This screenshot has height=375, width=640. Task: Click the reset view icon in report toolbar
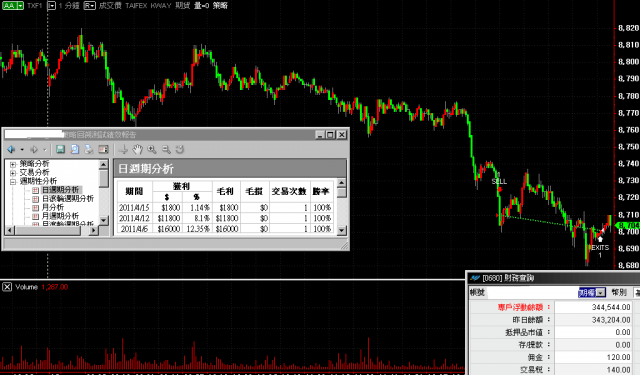coord(180,149)
